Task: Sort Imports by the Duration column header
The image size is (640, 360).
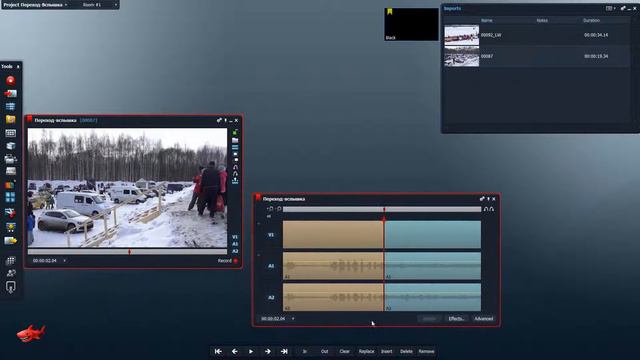Action: pyautogui.click(x=591, y=20)
